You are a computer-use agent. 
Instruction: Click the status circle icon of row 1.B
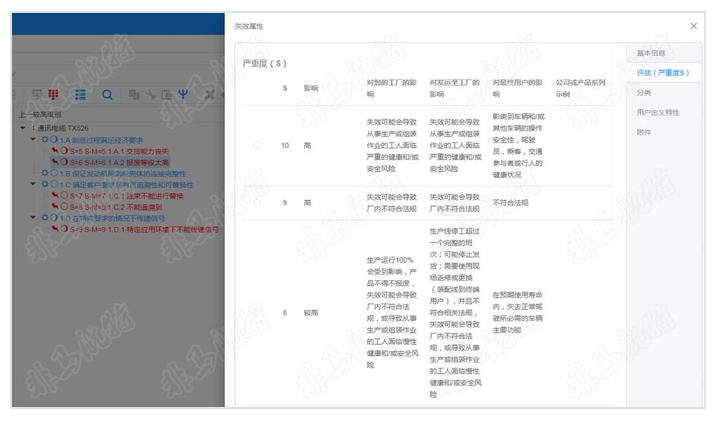coord(54,173)
